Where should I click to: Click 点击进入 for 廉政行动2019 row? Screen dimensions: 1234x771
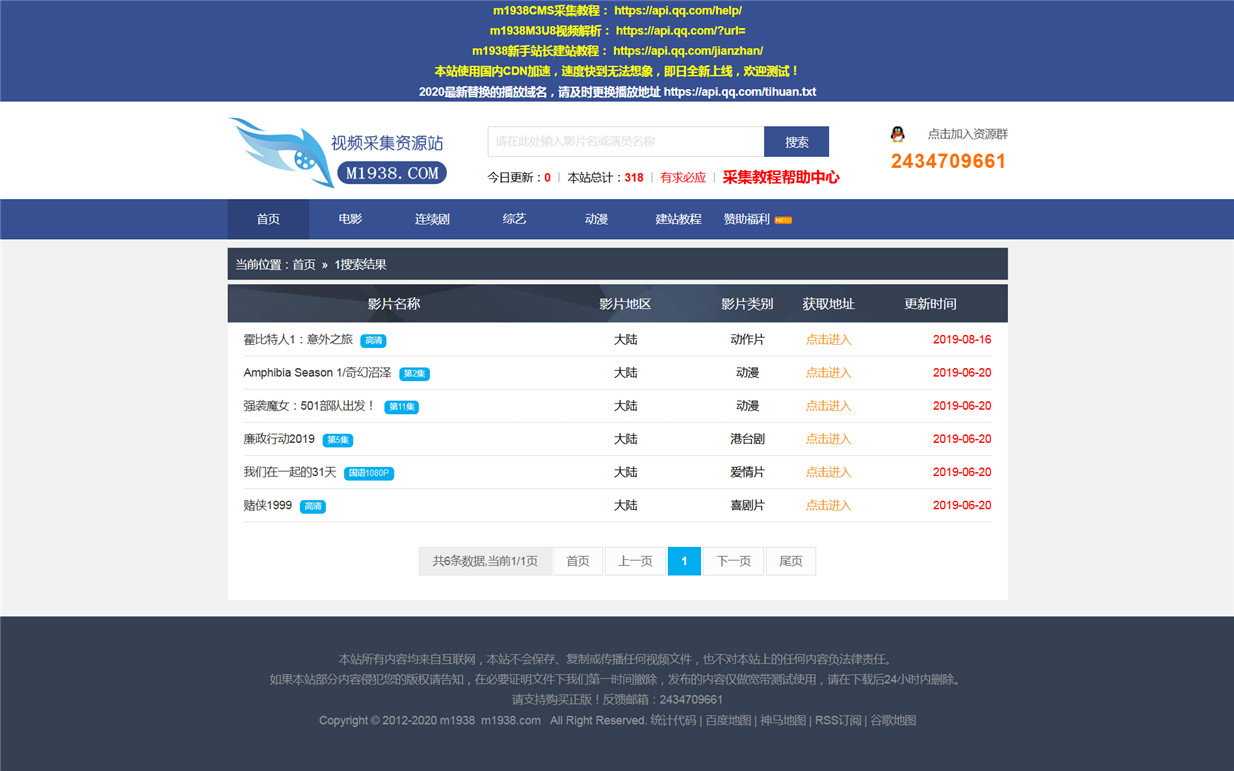[829, 439]
